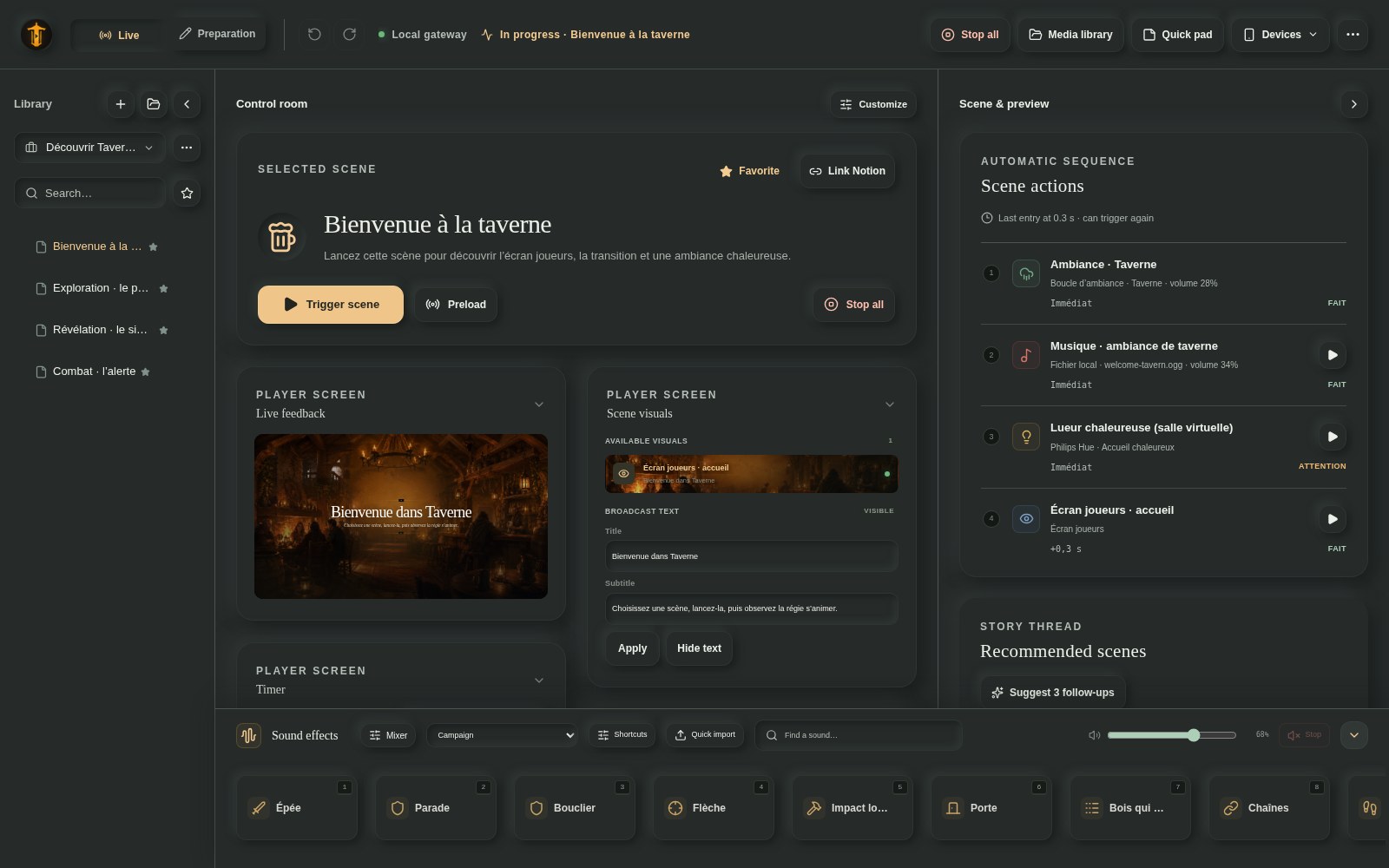Image resolution: width=1389 pixels, height=868 pixels.
Task: Play the Lueur chaleureuse action
Action: tap(1333, 437)
